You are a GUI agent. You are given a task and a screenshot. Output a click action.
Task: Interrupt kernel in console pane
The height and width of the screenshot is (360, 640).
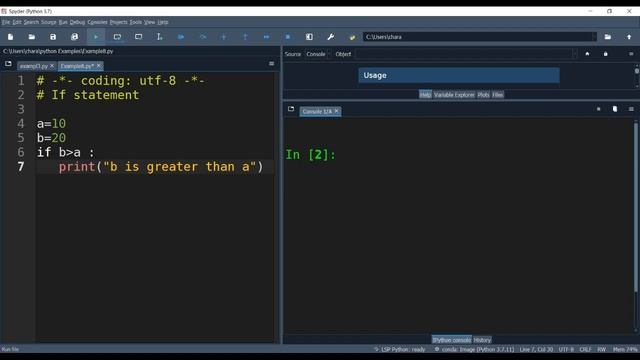pos(598,109)
